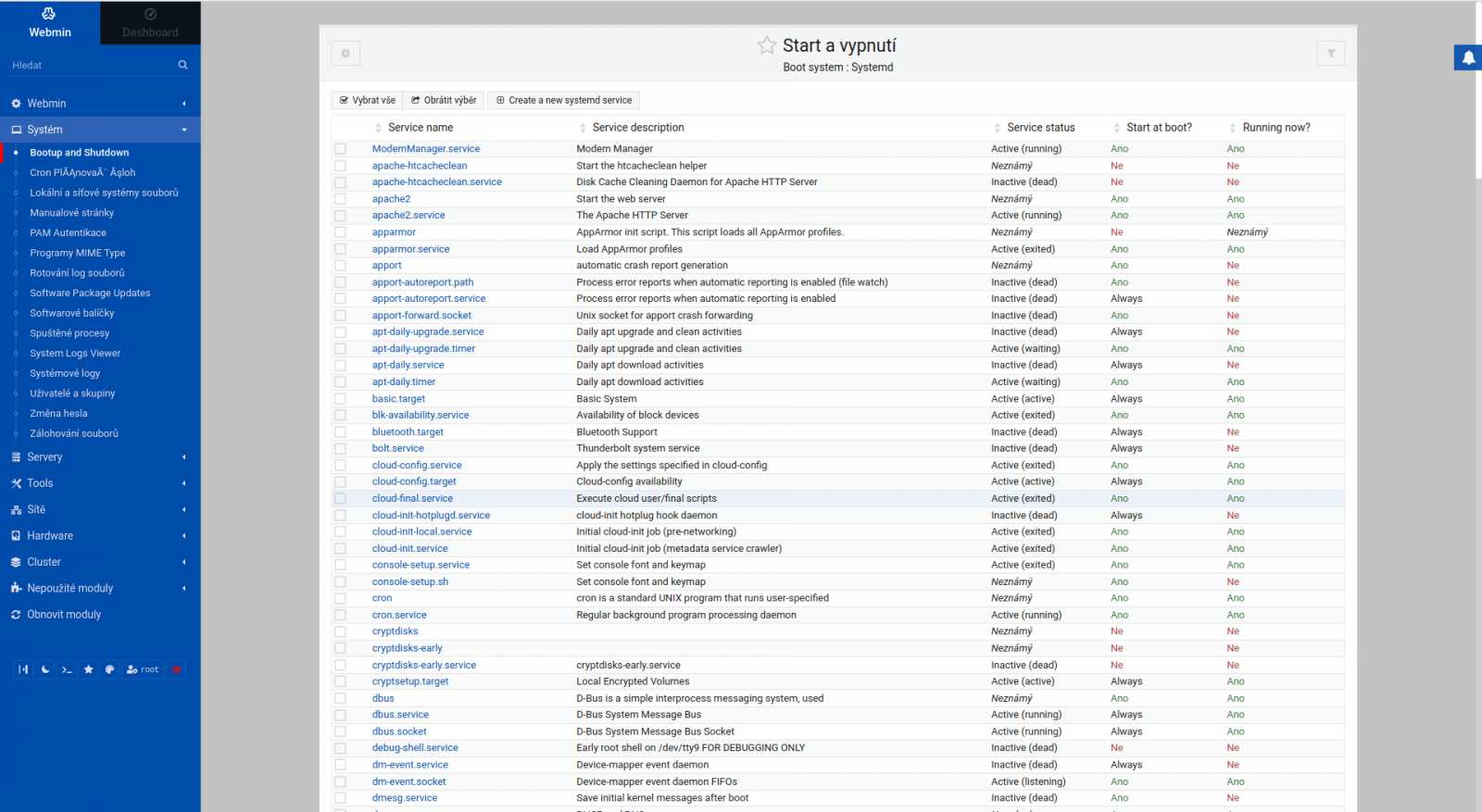
Task: Sort by Service name column
Action: pyautogui.click(x=421, y=128)
